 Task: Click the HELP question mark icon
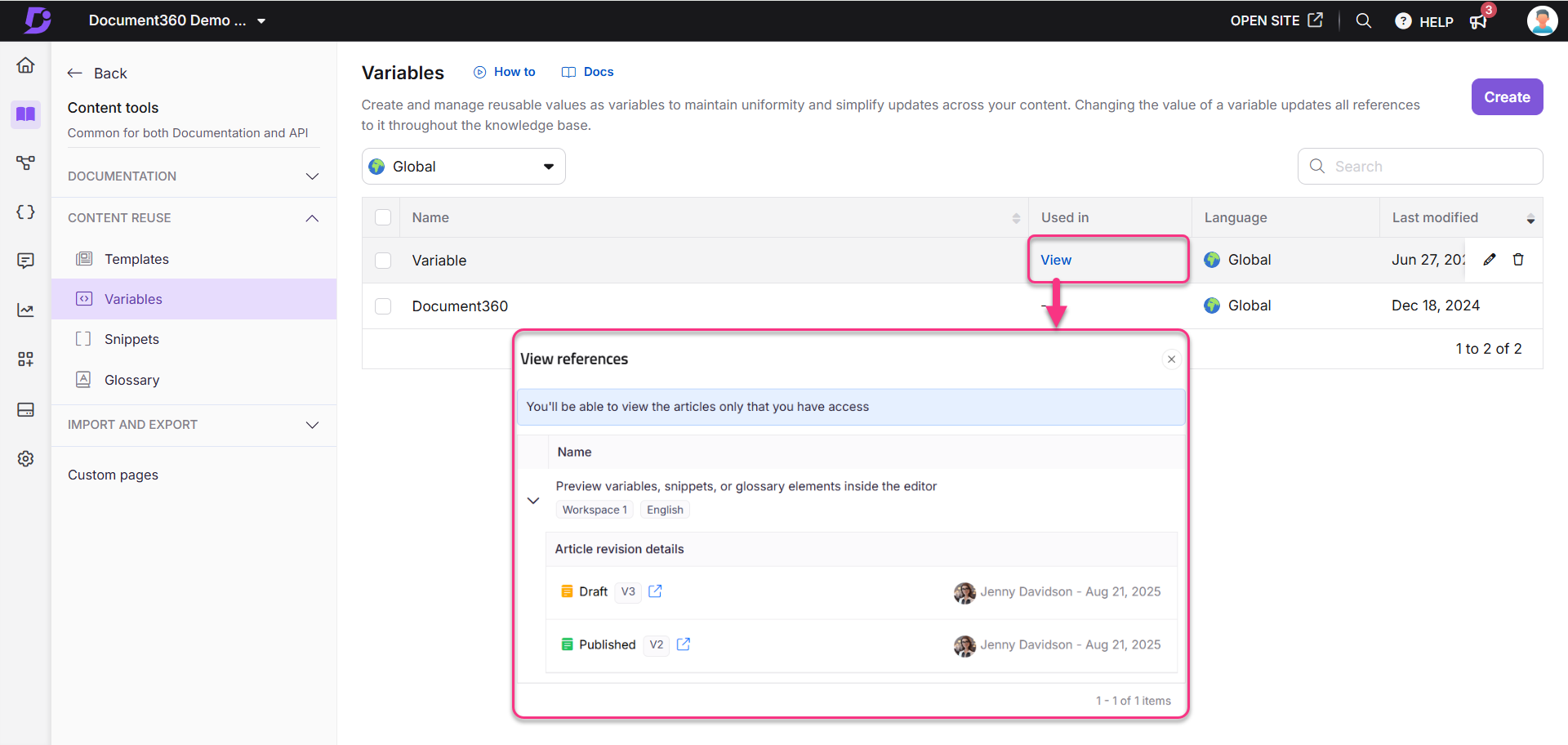click(x=1403, y=21)
